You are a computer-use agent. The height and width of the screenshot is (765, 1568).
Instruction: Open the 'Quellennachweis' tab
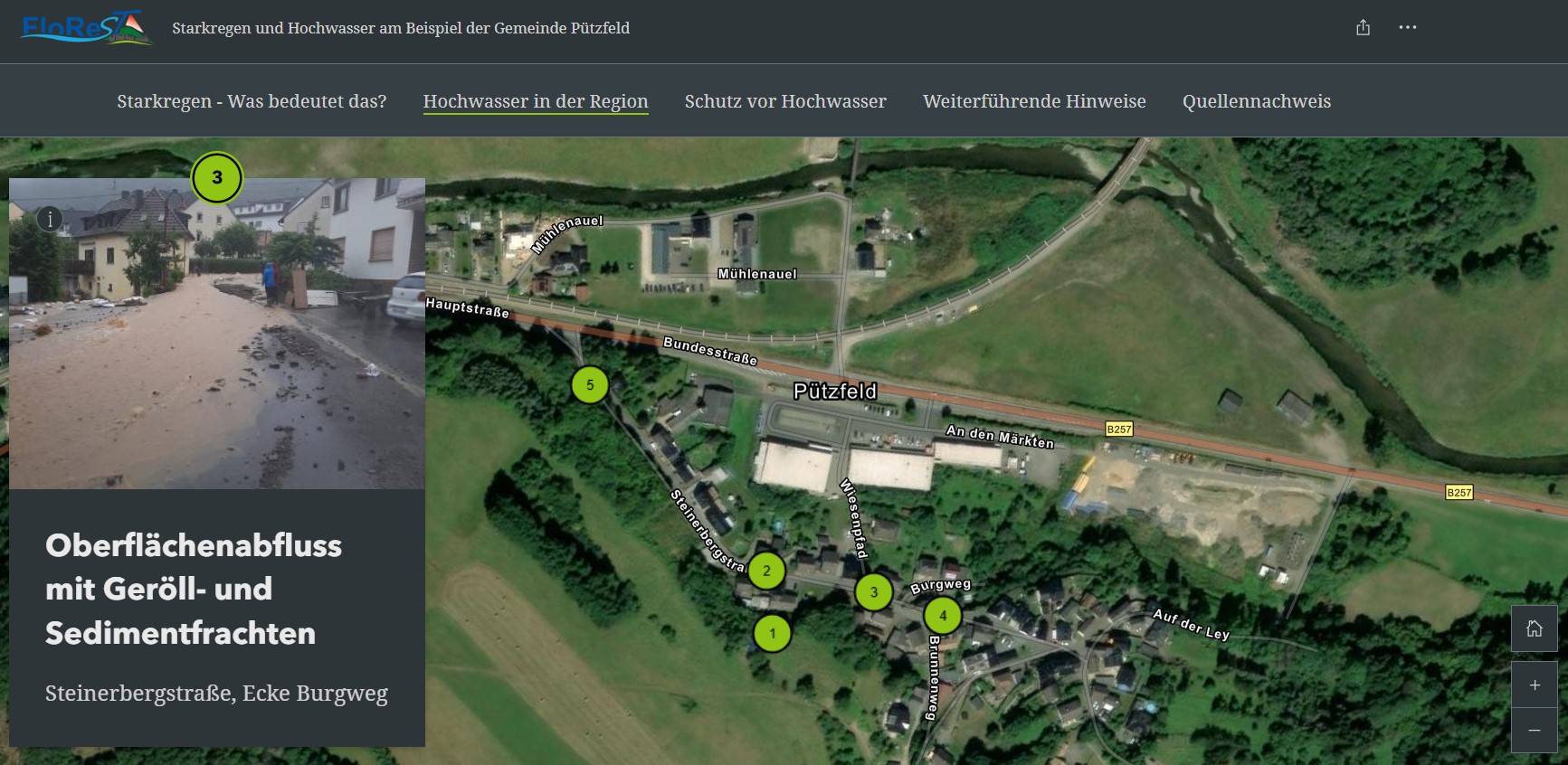(x=1257, y=101)
